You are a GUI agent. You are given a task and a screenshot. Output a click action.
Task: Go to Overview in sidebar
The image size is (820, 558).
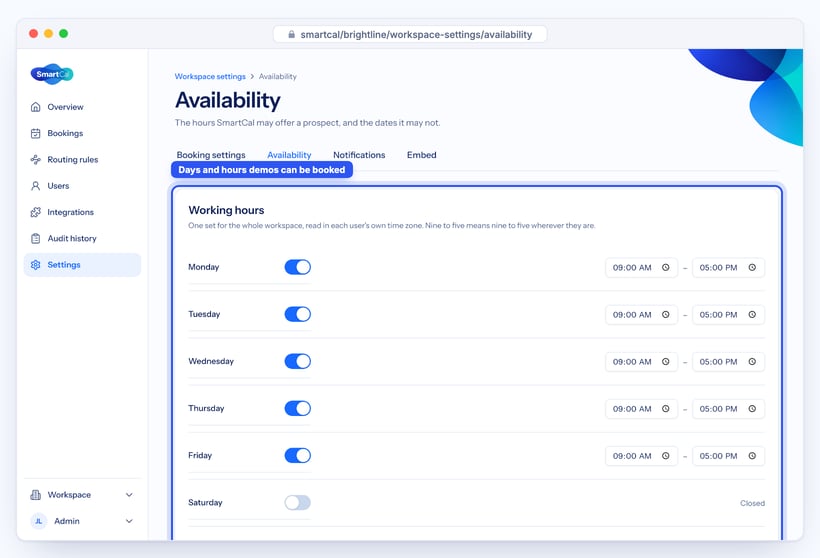[82, 107]
